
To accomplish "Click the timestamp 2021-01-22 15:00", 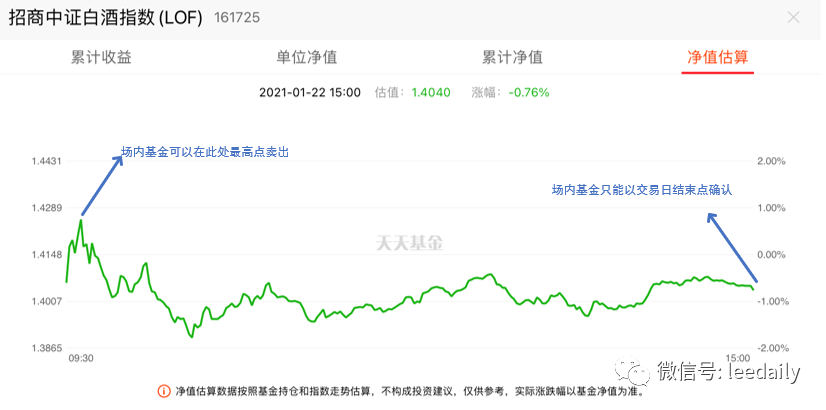I will (310, 93).
